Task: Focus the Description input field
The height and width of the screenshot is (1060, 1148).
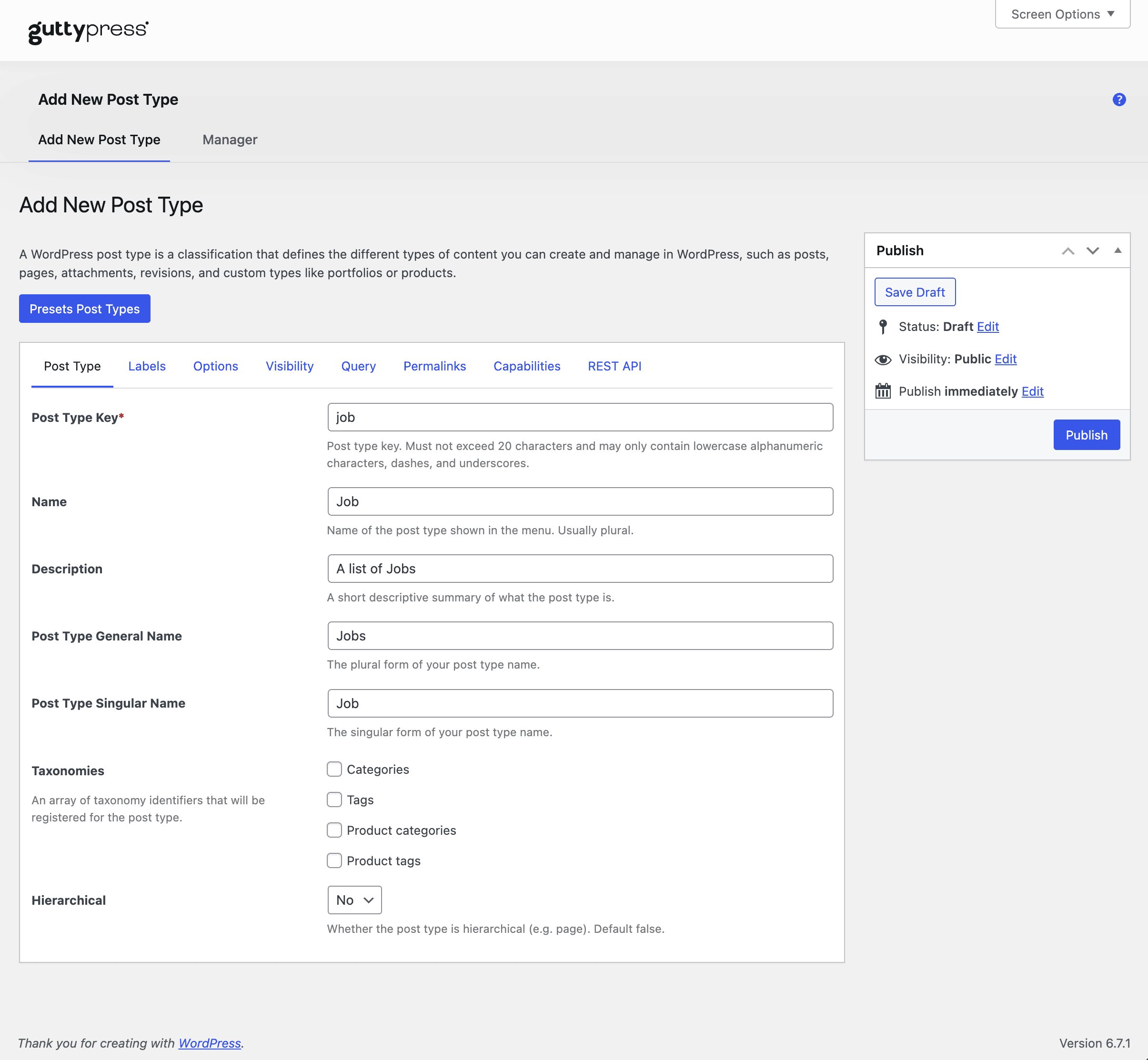Action: pos(580,569)
